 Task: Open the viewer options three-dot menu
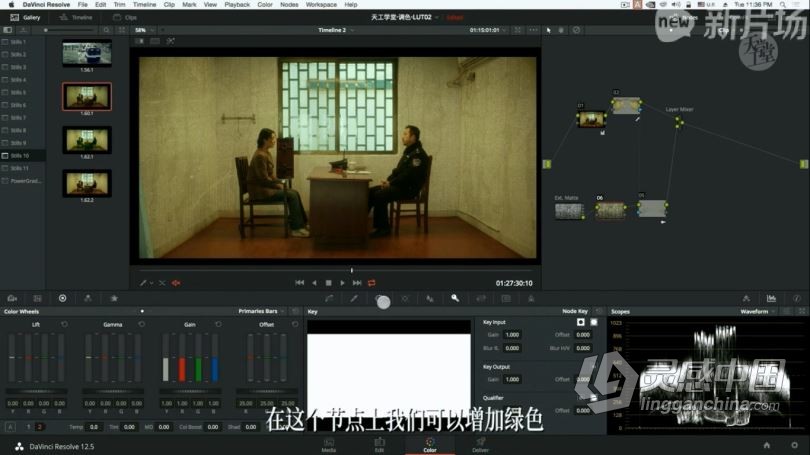click(534, 30)
